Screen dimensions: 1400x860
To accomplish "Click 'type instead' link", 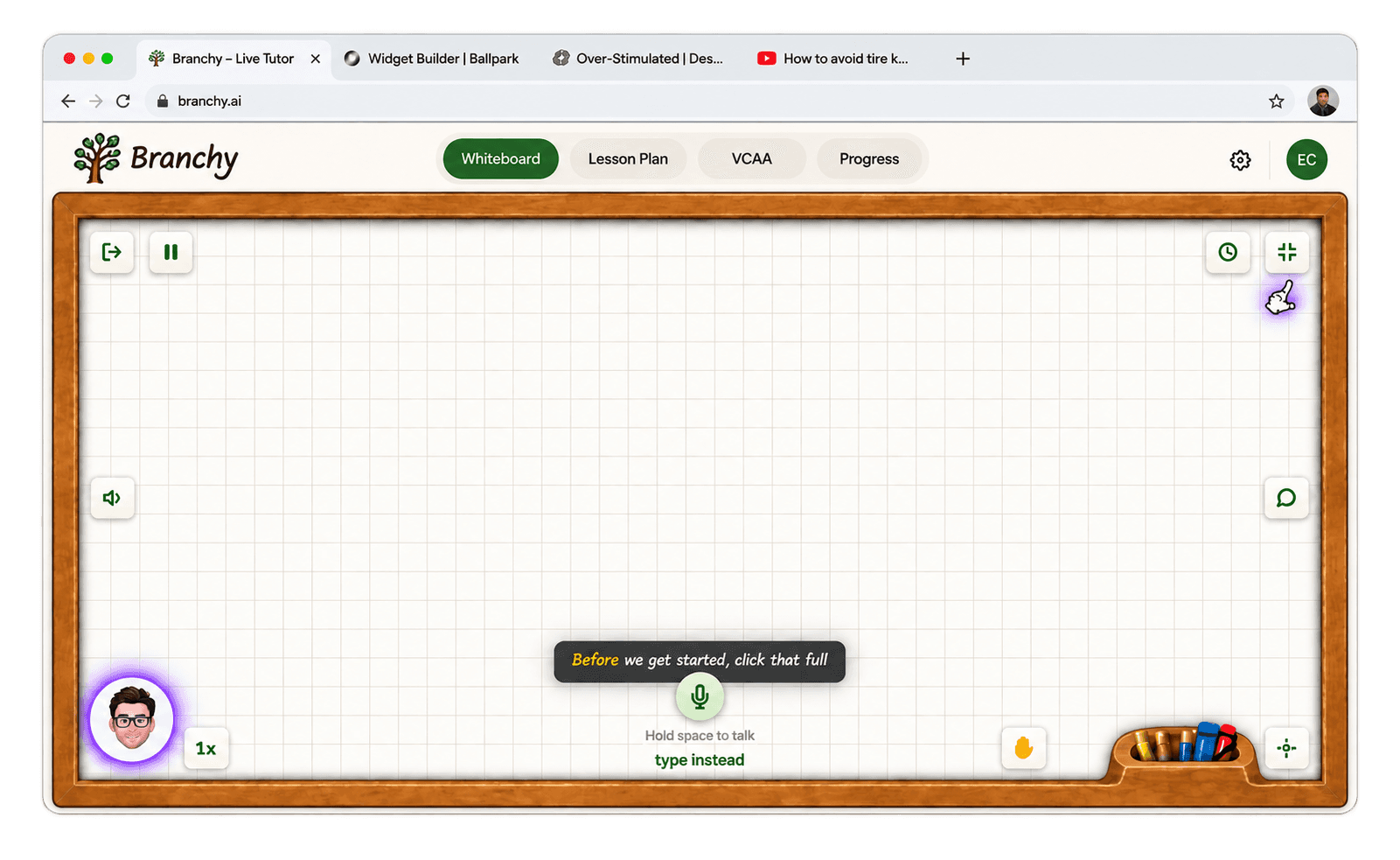I will [700, 760].
